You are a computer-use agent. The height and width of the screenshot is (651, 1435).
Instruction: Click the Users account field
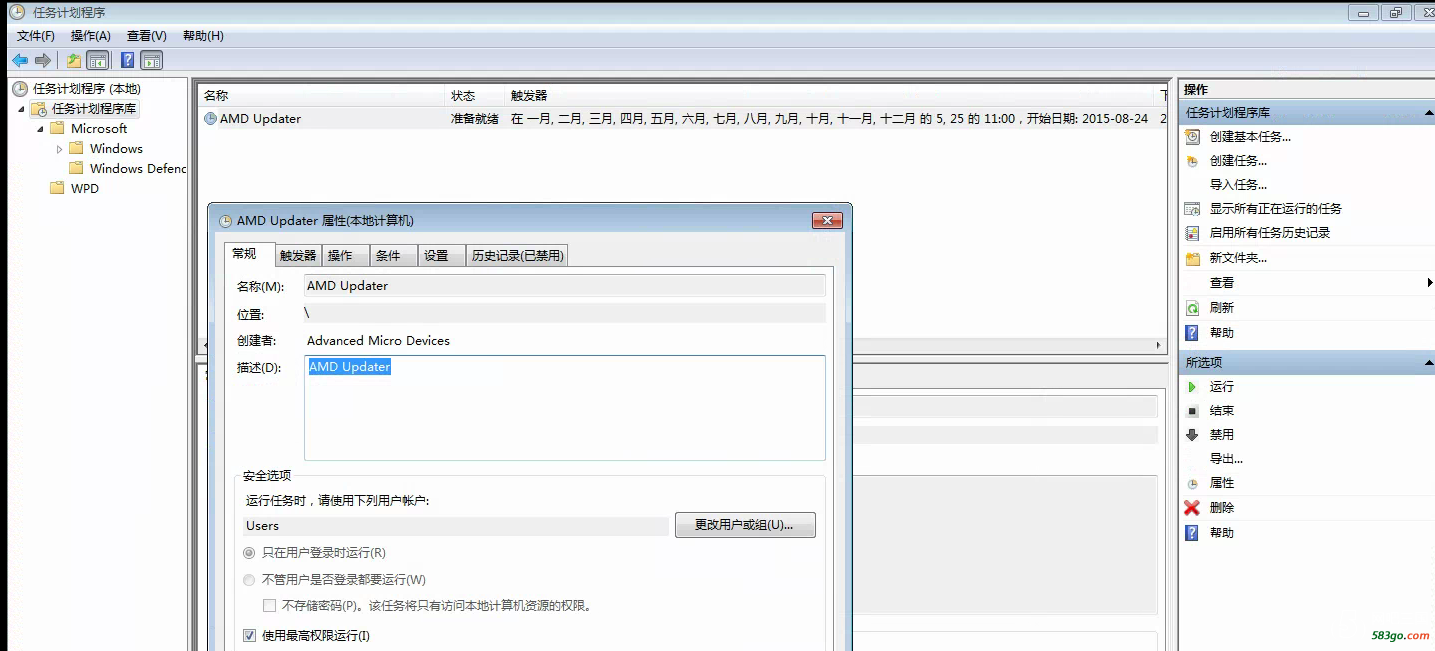tap(456, 526)
